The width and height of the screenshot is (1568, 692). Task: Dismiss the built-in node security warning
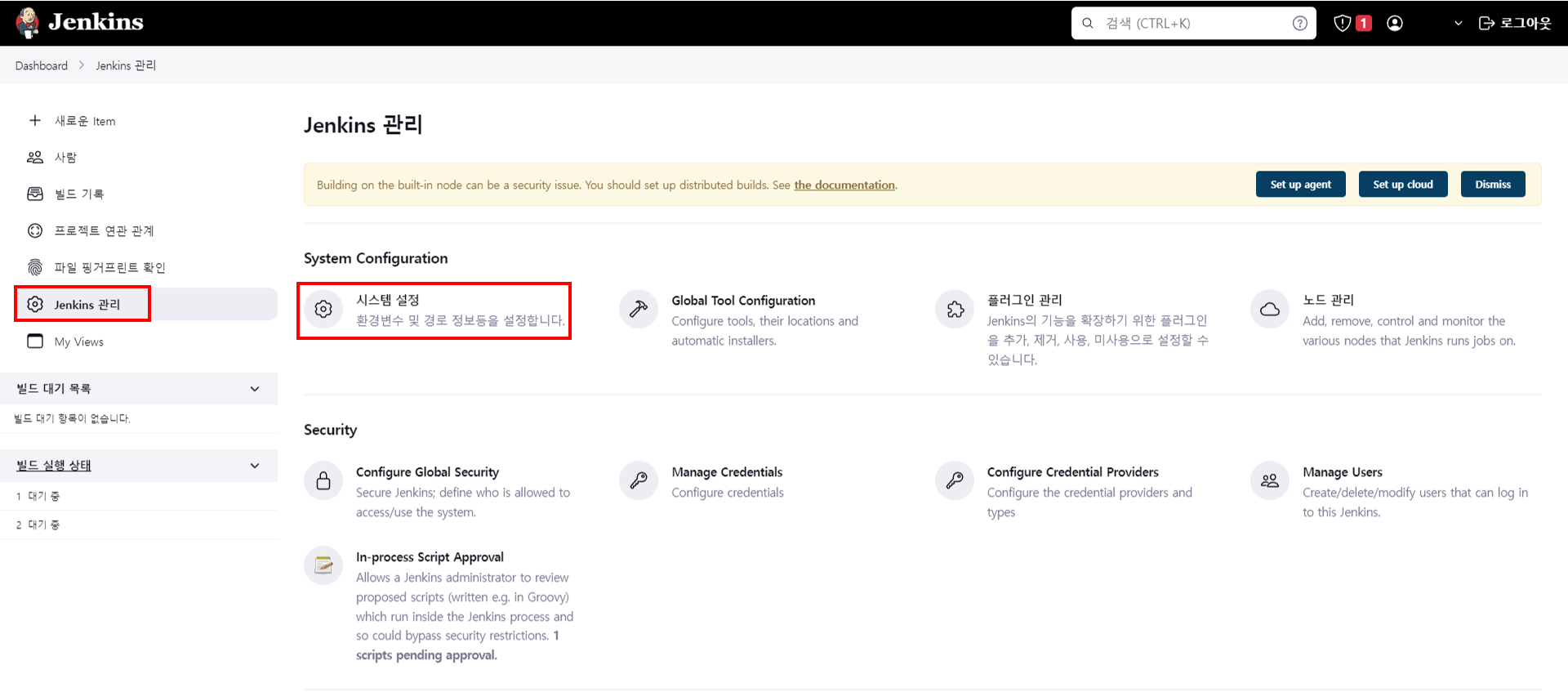click(1493, 185)
